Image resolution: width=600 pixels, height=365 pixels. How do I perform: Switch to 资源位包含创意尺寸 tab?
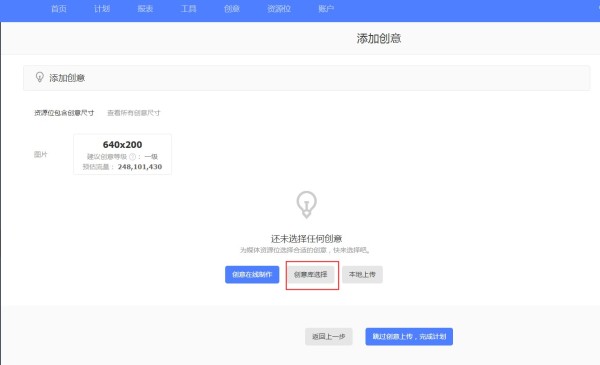click(64, 113)
